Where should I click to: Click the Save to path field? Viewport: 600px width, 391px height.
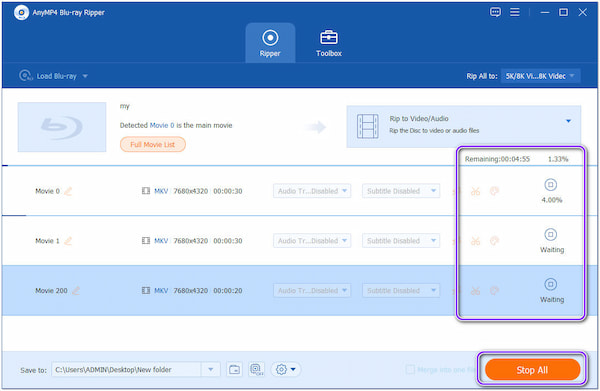point(127,370)
